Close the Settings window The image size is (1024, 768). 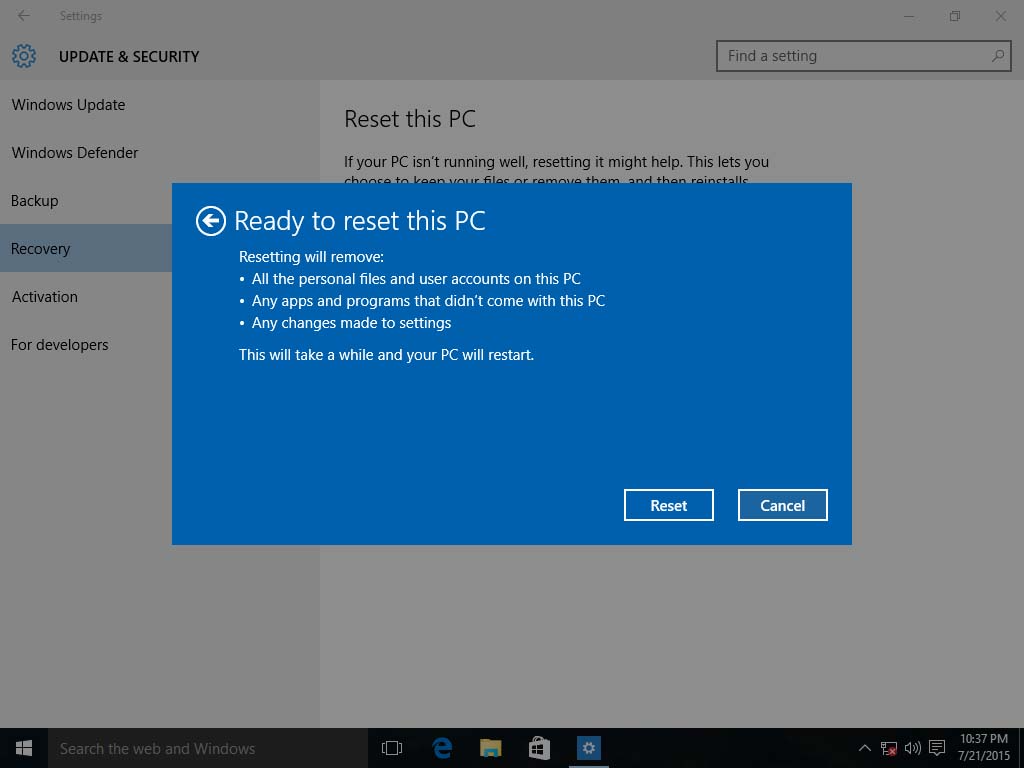tap(1000, 16)
